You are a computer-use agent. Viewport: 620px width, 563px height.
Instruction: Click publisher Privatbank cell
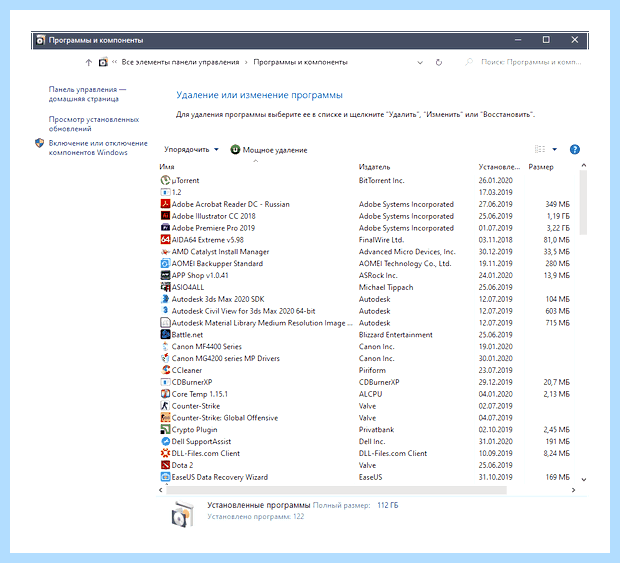click(x=376, y=429)
